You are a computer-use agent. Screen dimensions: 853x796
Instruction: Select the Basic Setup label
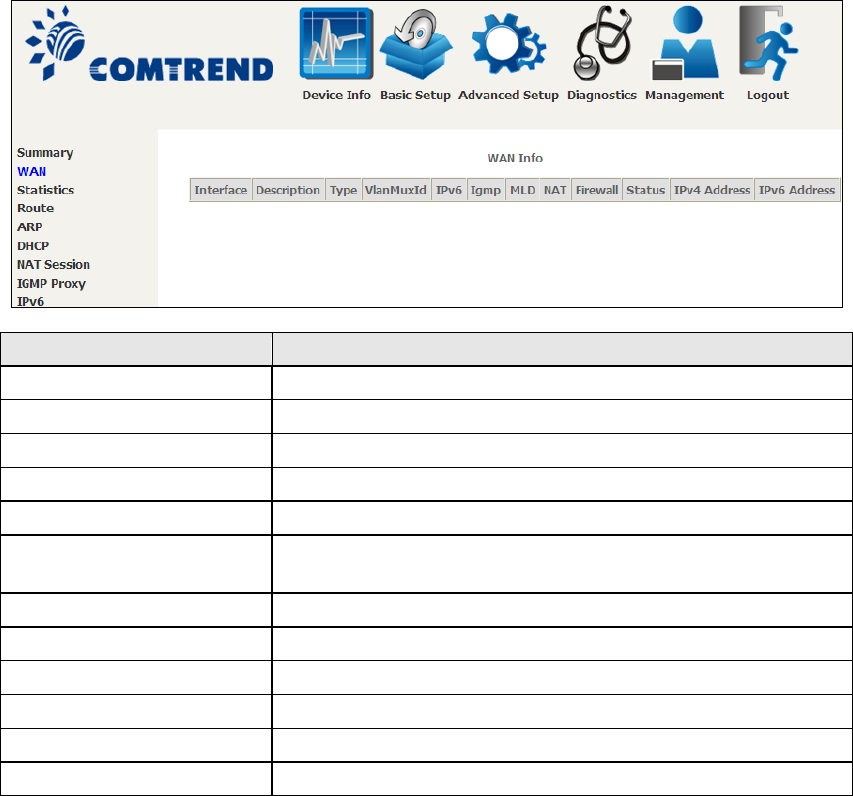point(415,95)
